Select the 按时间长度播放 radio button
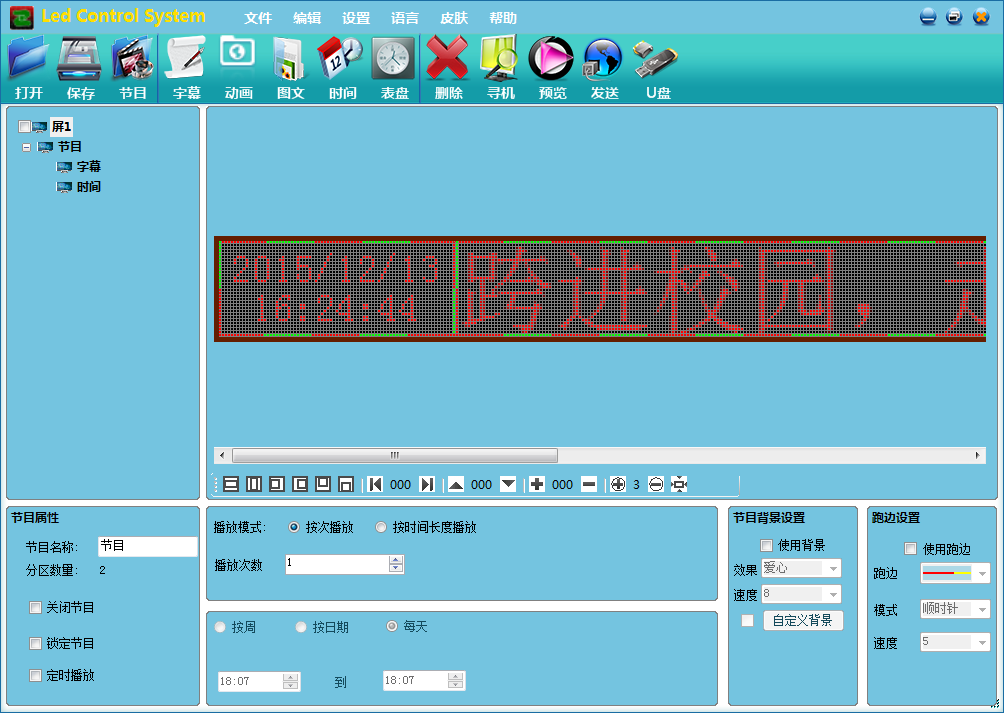This screenshot has height=713, width=1004. coord(381,527)
